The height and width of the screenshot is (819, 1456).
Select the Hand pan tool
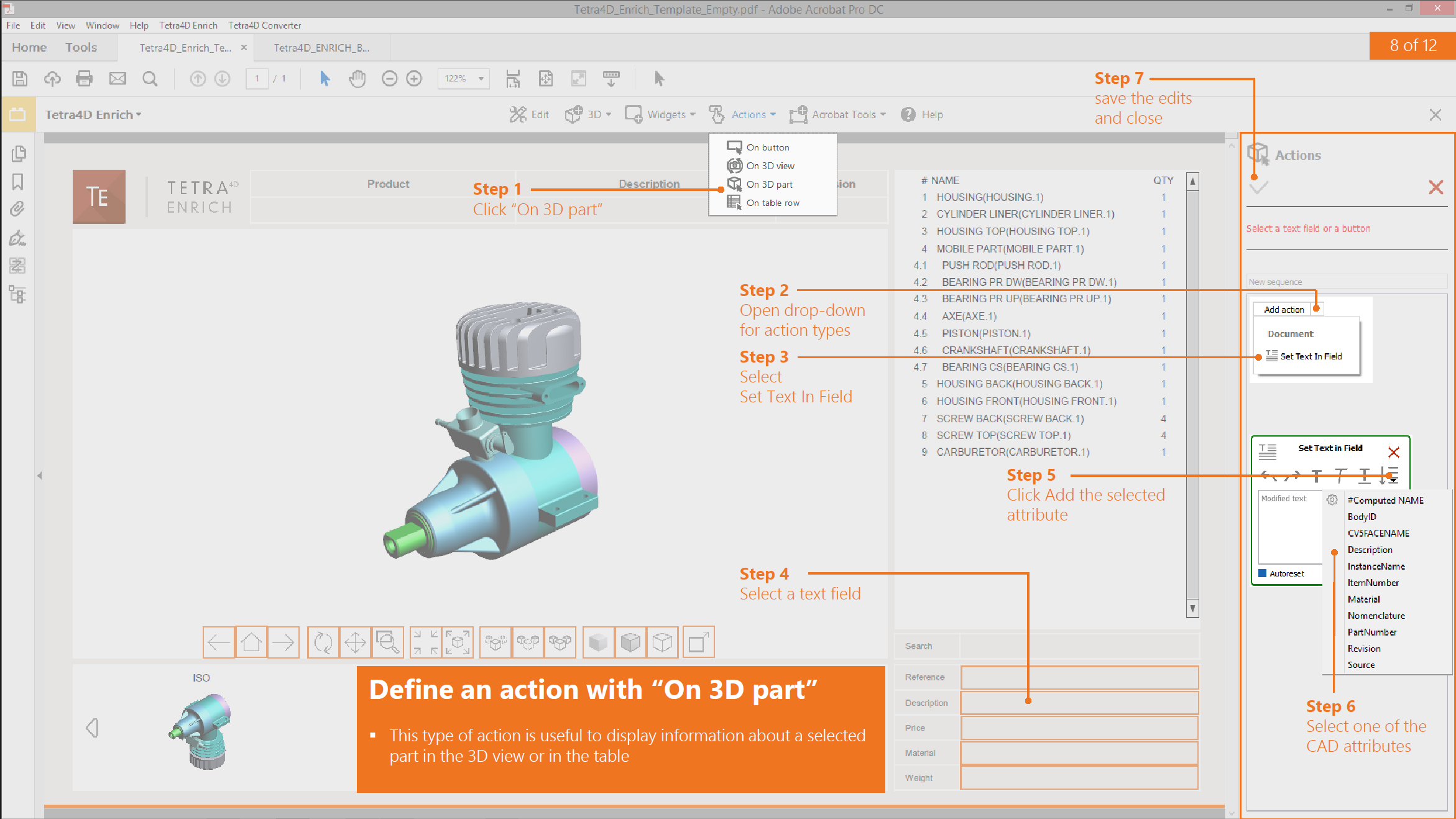click(357, 78)
